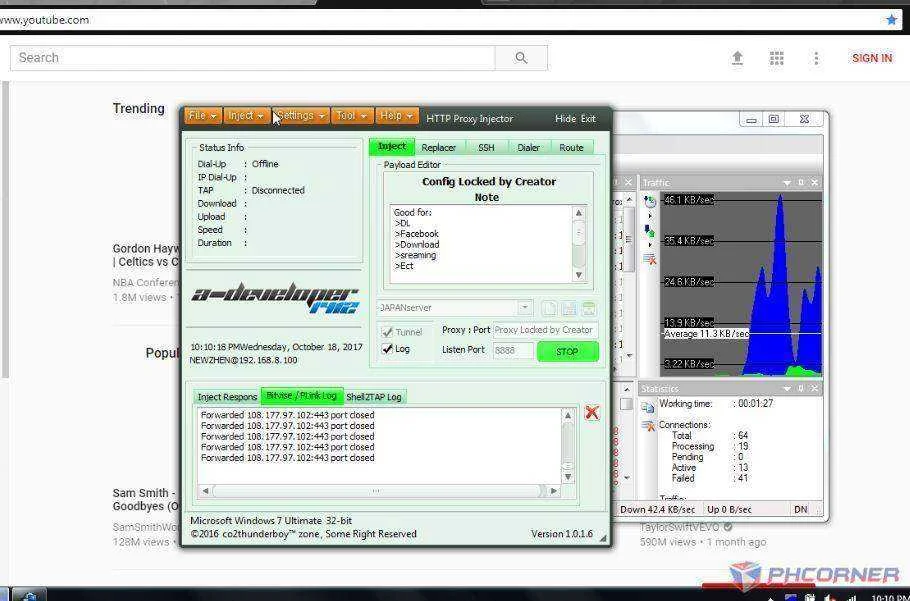Click Hide in the injector title bar
Screen dimensions: 910x601
[x=565, y=118]
